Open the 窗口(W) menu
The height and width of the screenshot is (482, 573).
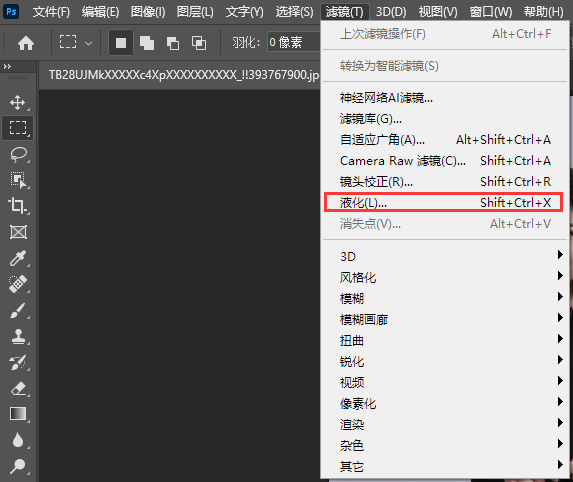pos(491,12)
